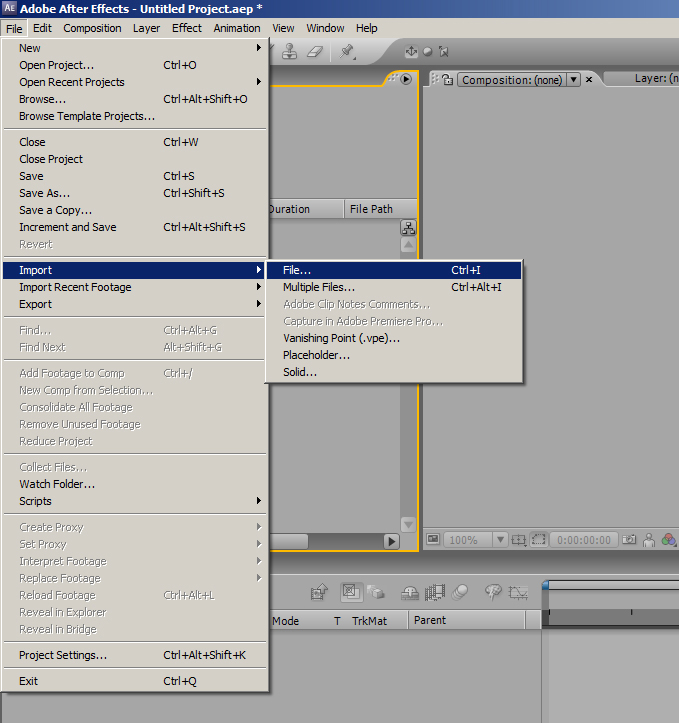Toggle Draft 3D icon in timeline

coord(376,592)
